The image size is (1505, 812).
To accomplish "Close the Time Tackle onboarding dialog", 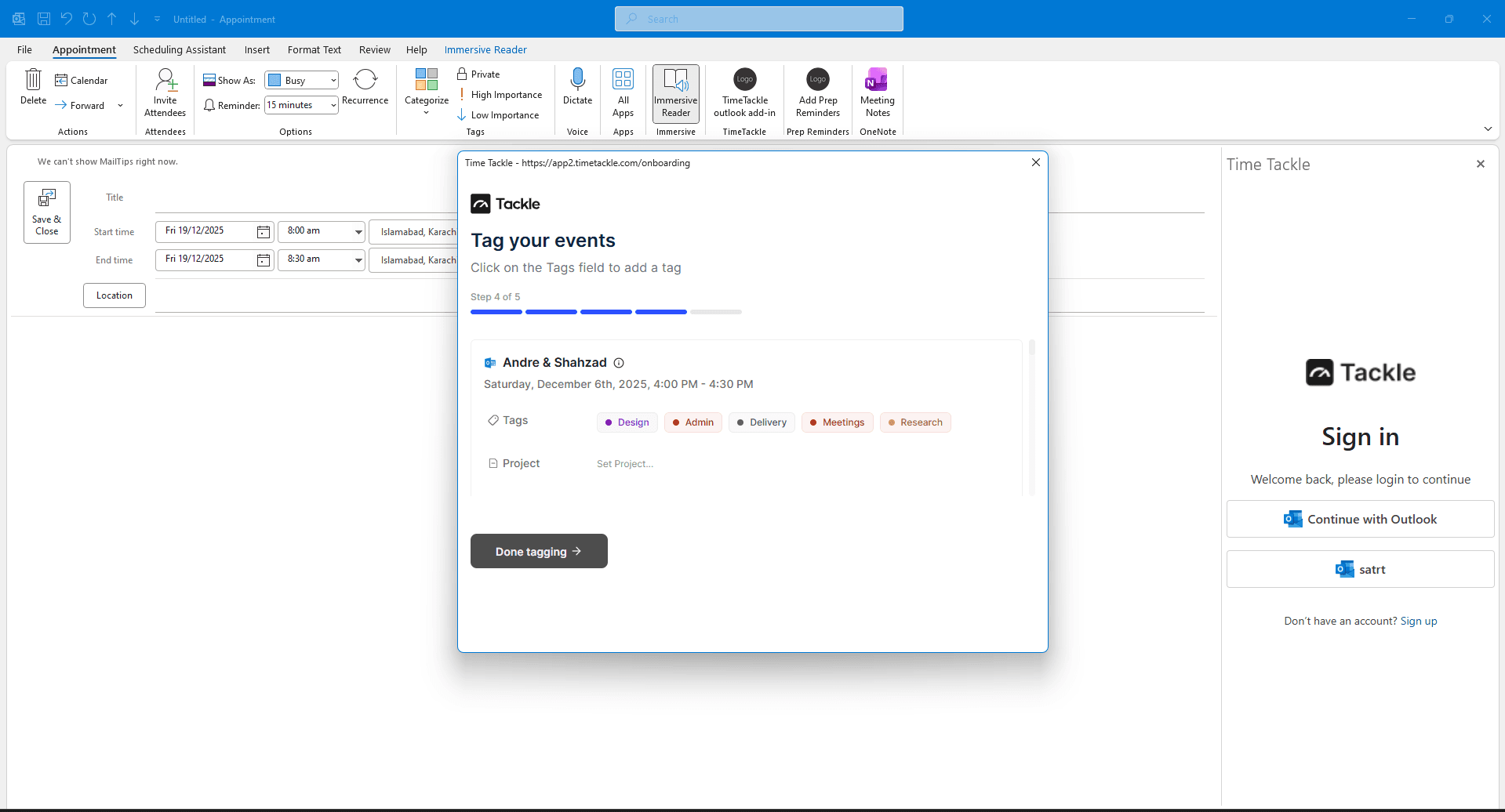I will [x=1036, y=162].
